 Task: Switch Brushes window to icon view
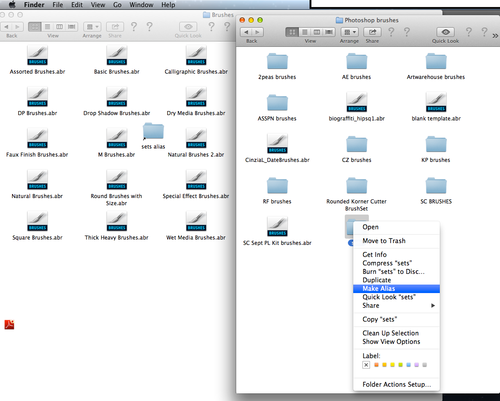click(x=35, y=27)
